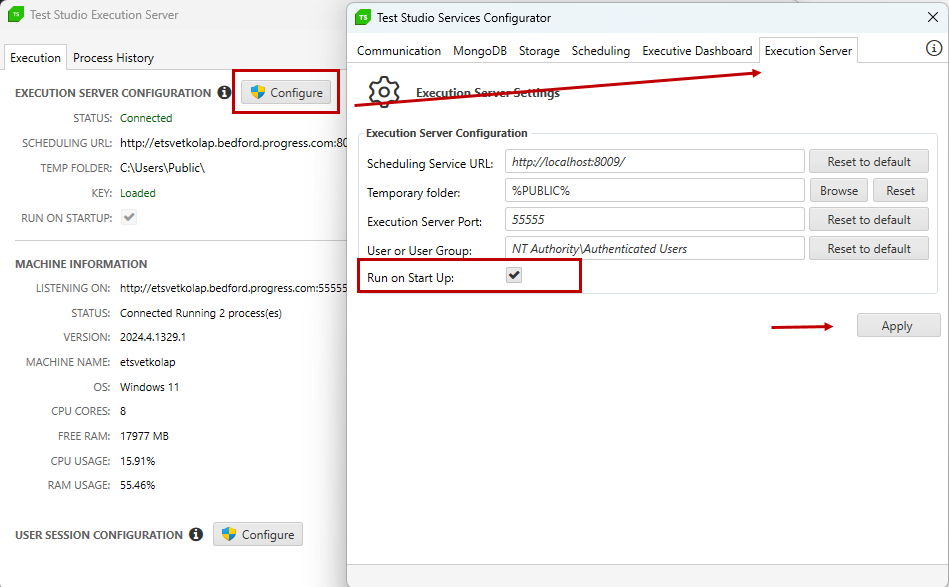Click the FREE RAM value 17977 MB

tap(144, 436)
